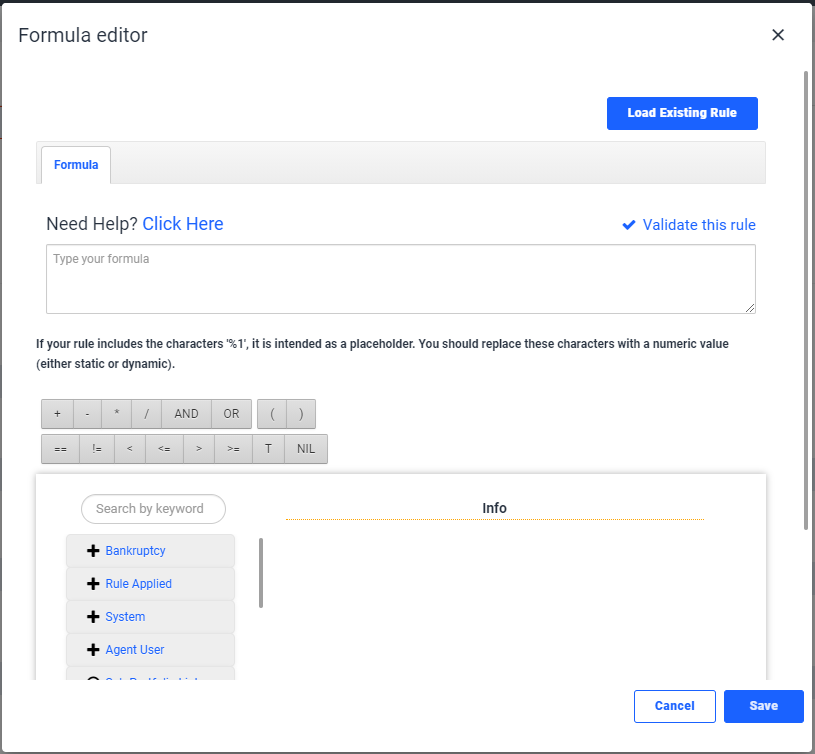Screen dimensions: 815x754
Task: Insert the multiply asterisk operator
Action: click(x=116, y=414)
